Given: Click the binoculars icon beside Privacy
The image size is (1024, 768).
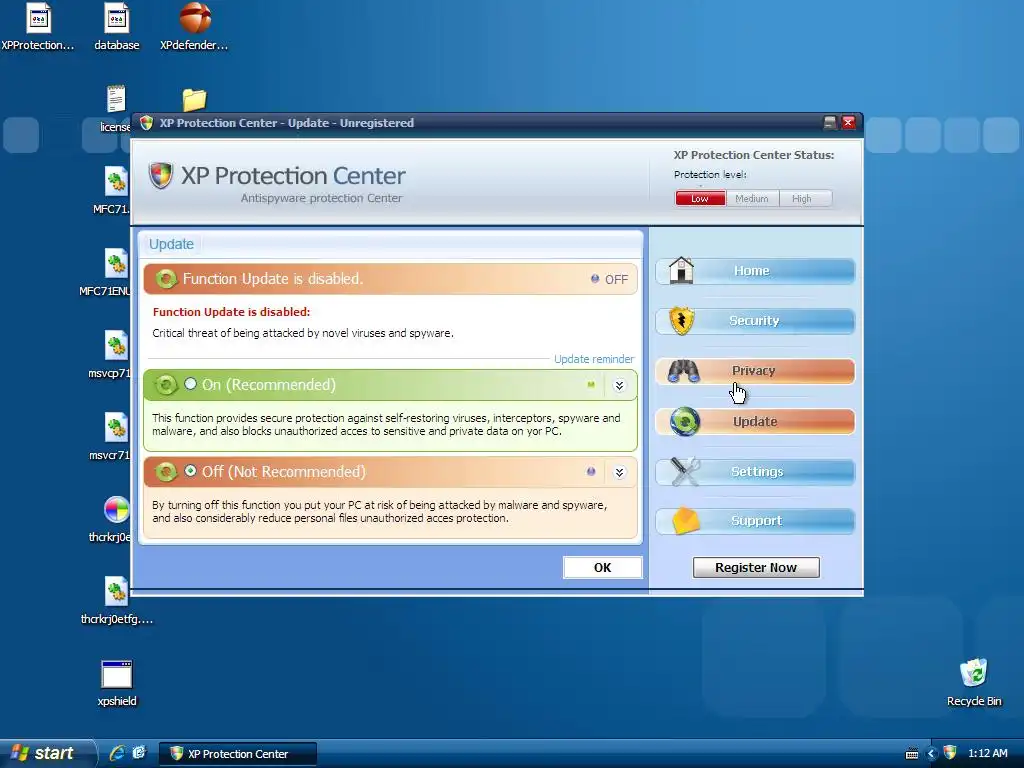Looking at the screenshot, I should point(683,371).
